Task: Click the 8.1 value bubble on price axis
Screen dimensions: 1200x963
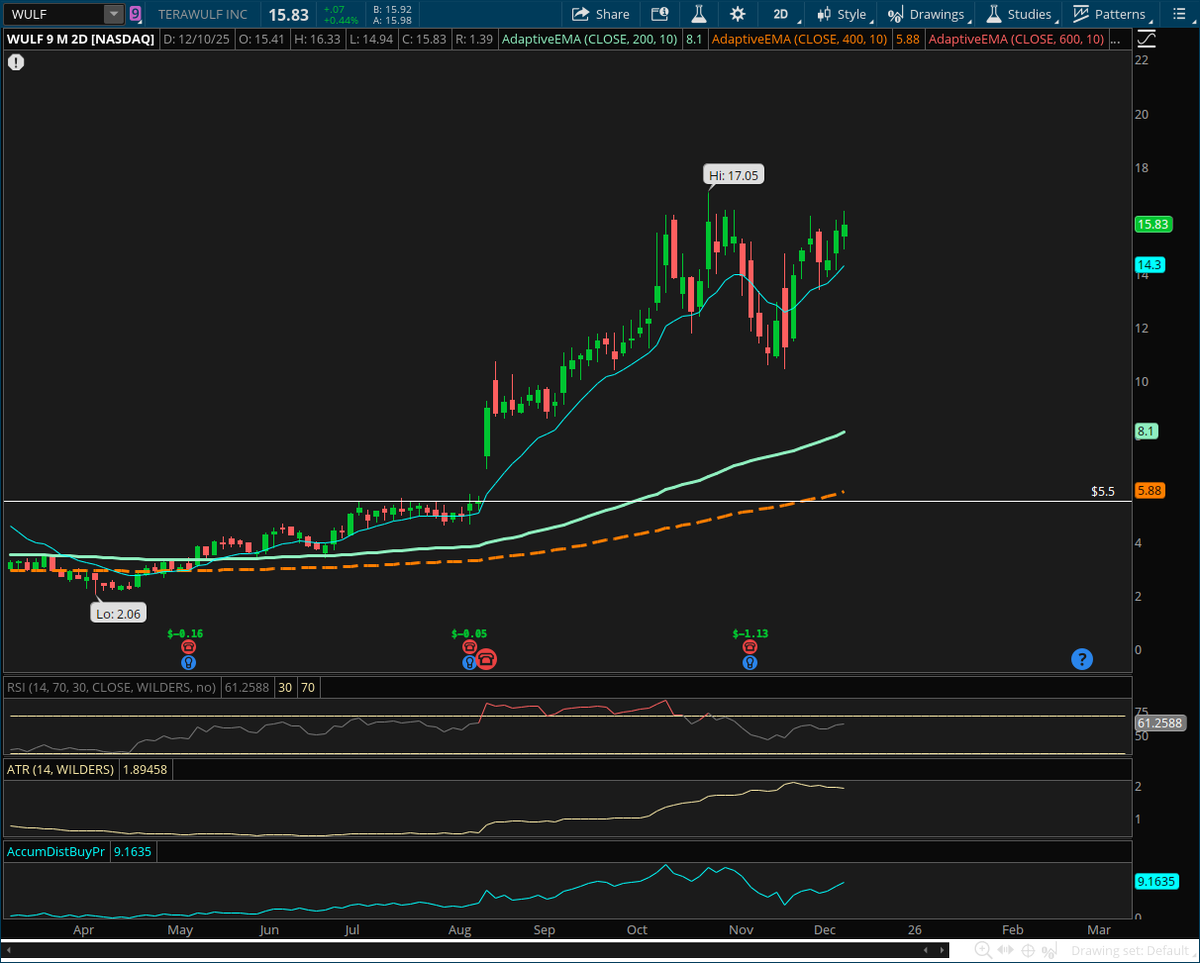Action: point(1147,431)
